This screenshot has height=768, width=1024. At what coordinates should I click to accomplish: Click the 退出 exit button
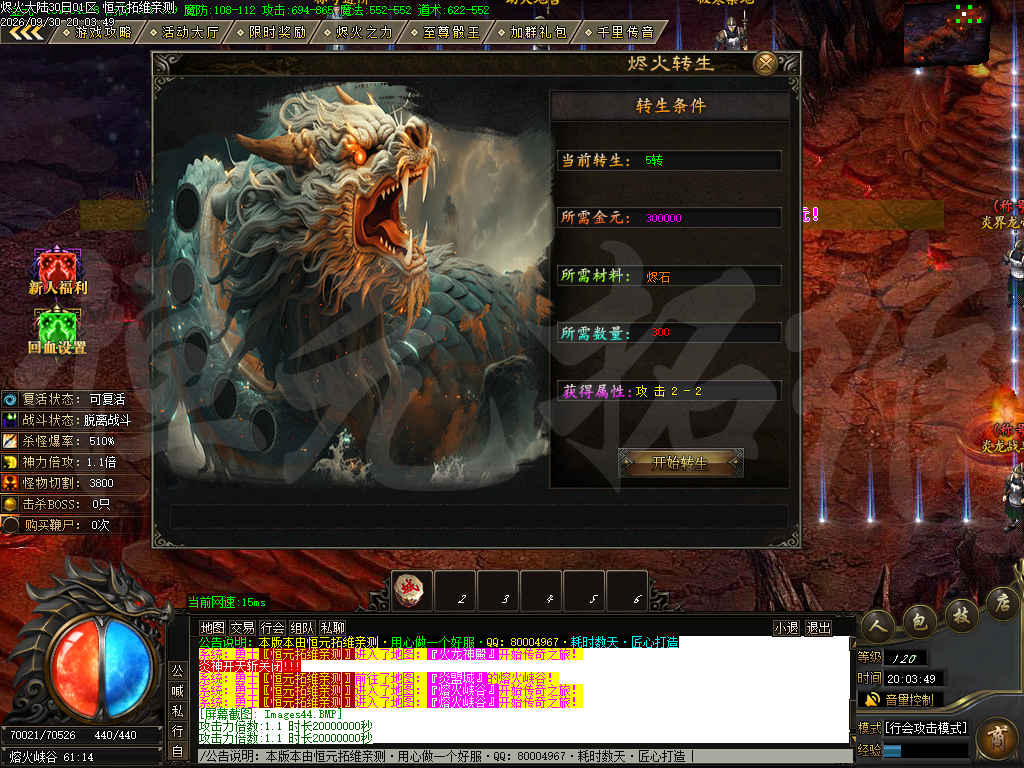pyautogui.click(x=818, y=628)
